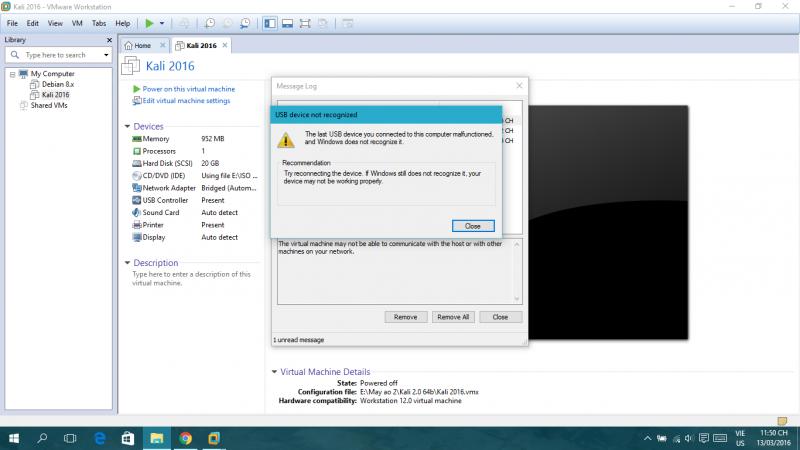
Task: Open the Help menu
Action: pyautogui.click(x=122, y=23)
